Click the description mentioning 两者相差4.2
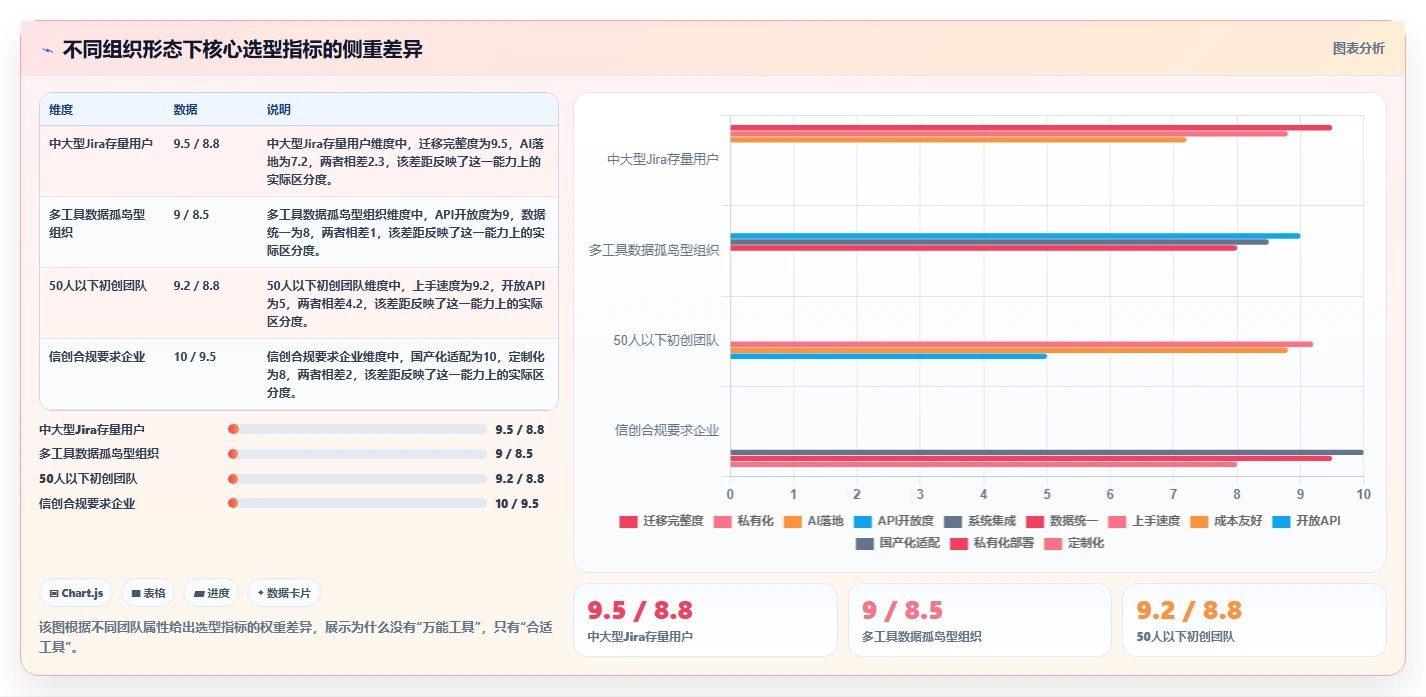Screen dimensions: 1426x697 [x=406, y=304]
